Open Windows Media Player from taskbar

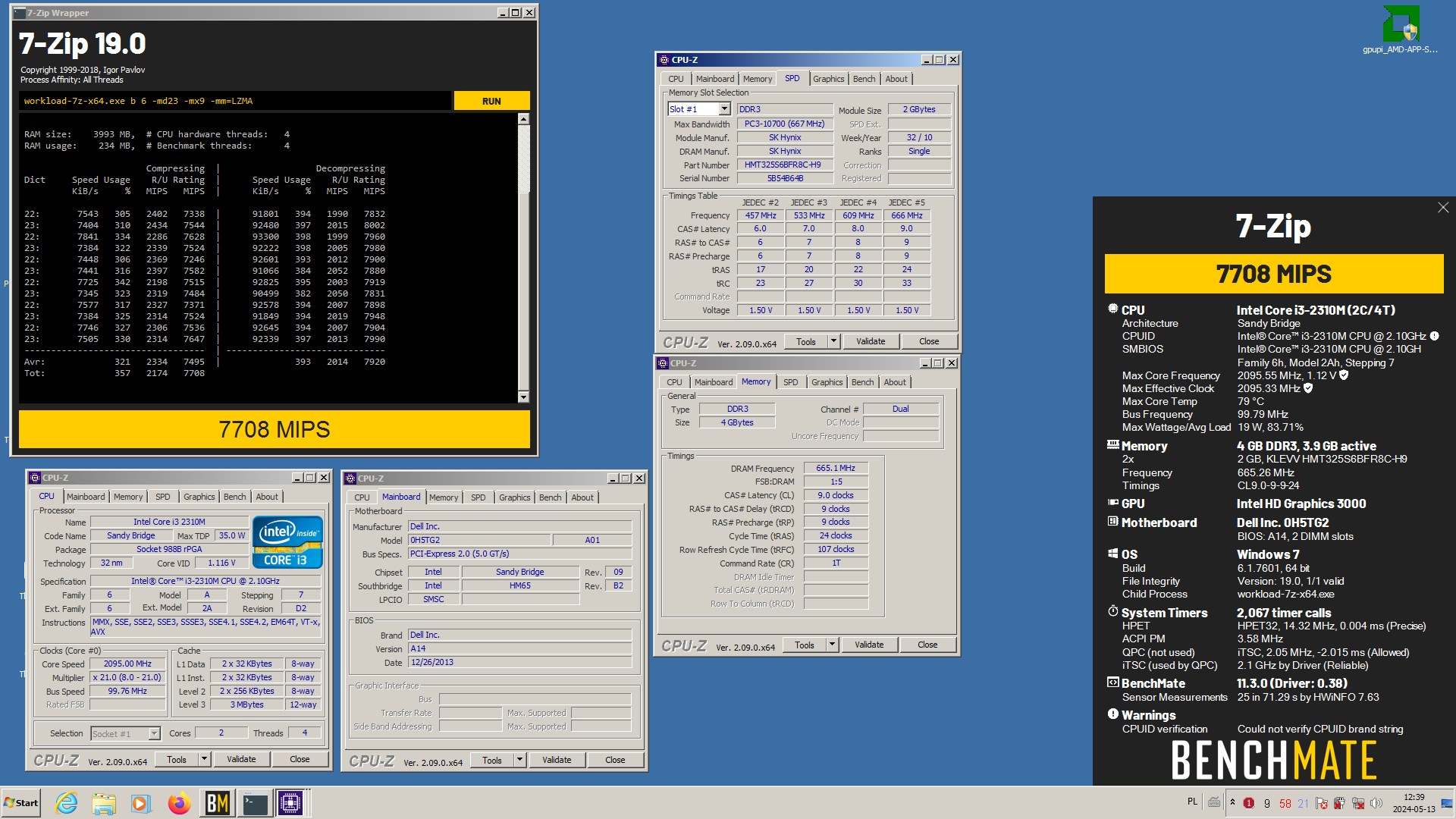[x=140, y=803]
